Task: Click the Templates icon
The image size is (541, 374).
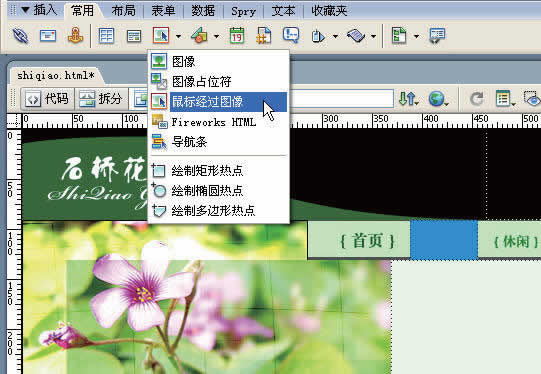Action: [399, 36]
